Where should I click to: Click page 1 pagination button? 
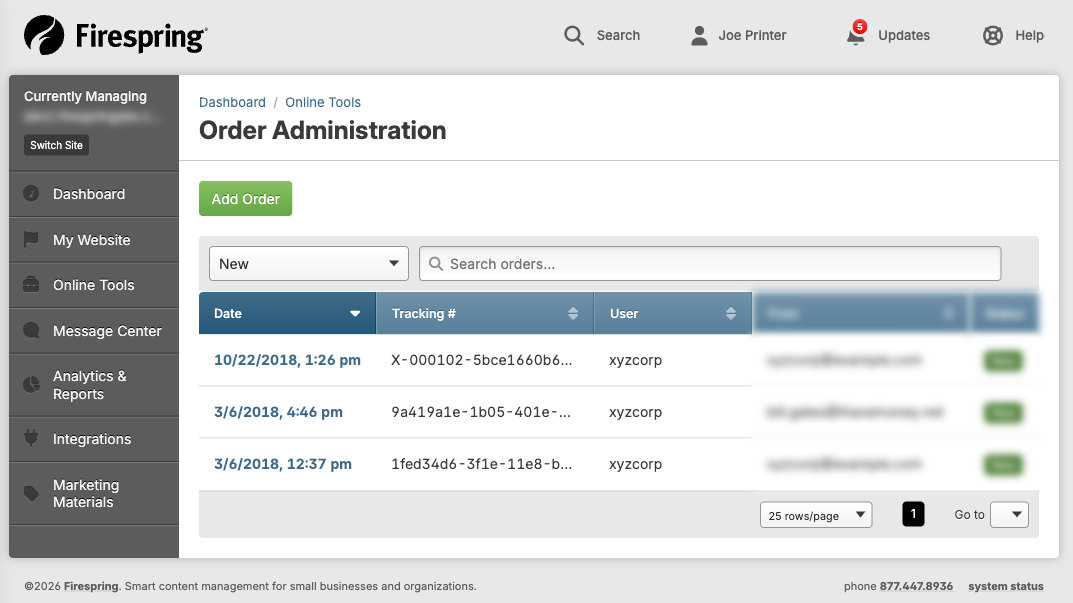click(913, 514)
